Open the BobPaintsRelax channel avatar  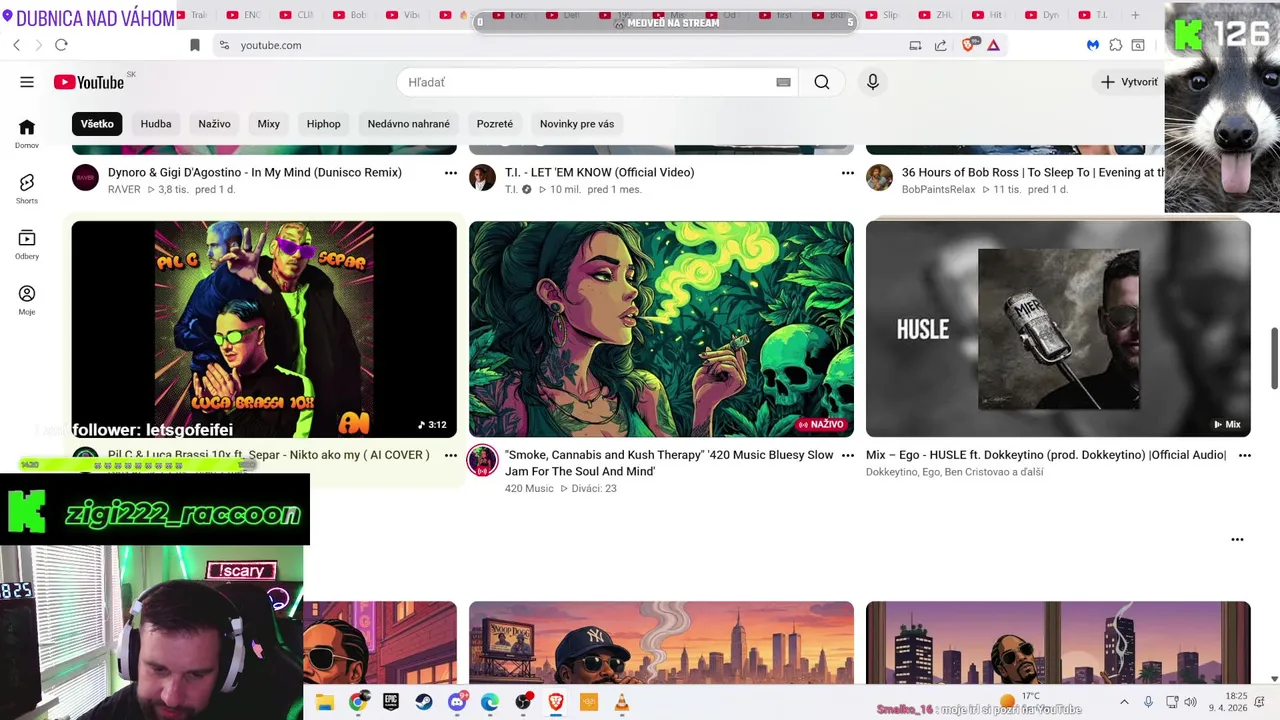[879, 178]
